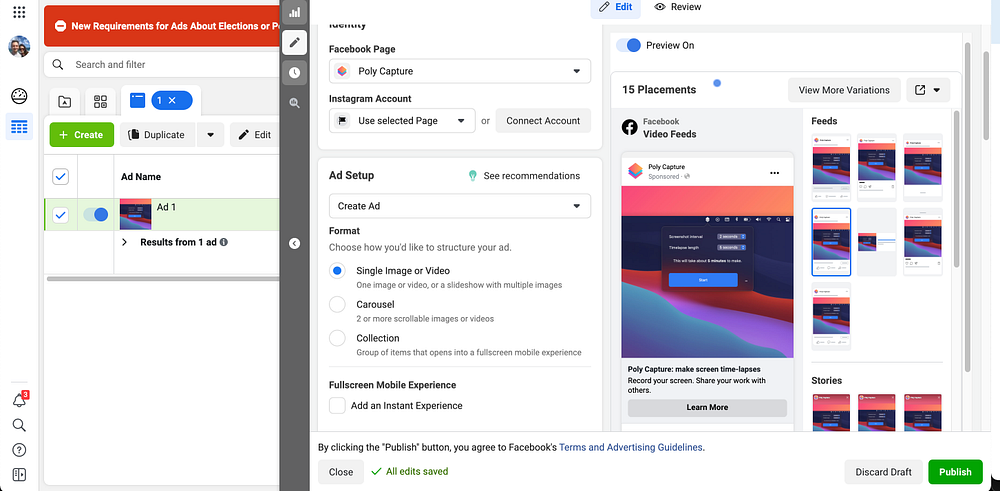Open the ad sets grid tab icon

pyautogui.click(x=100, y=101)
